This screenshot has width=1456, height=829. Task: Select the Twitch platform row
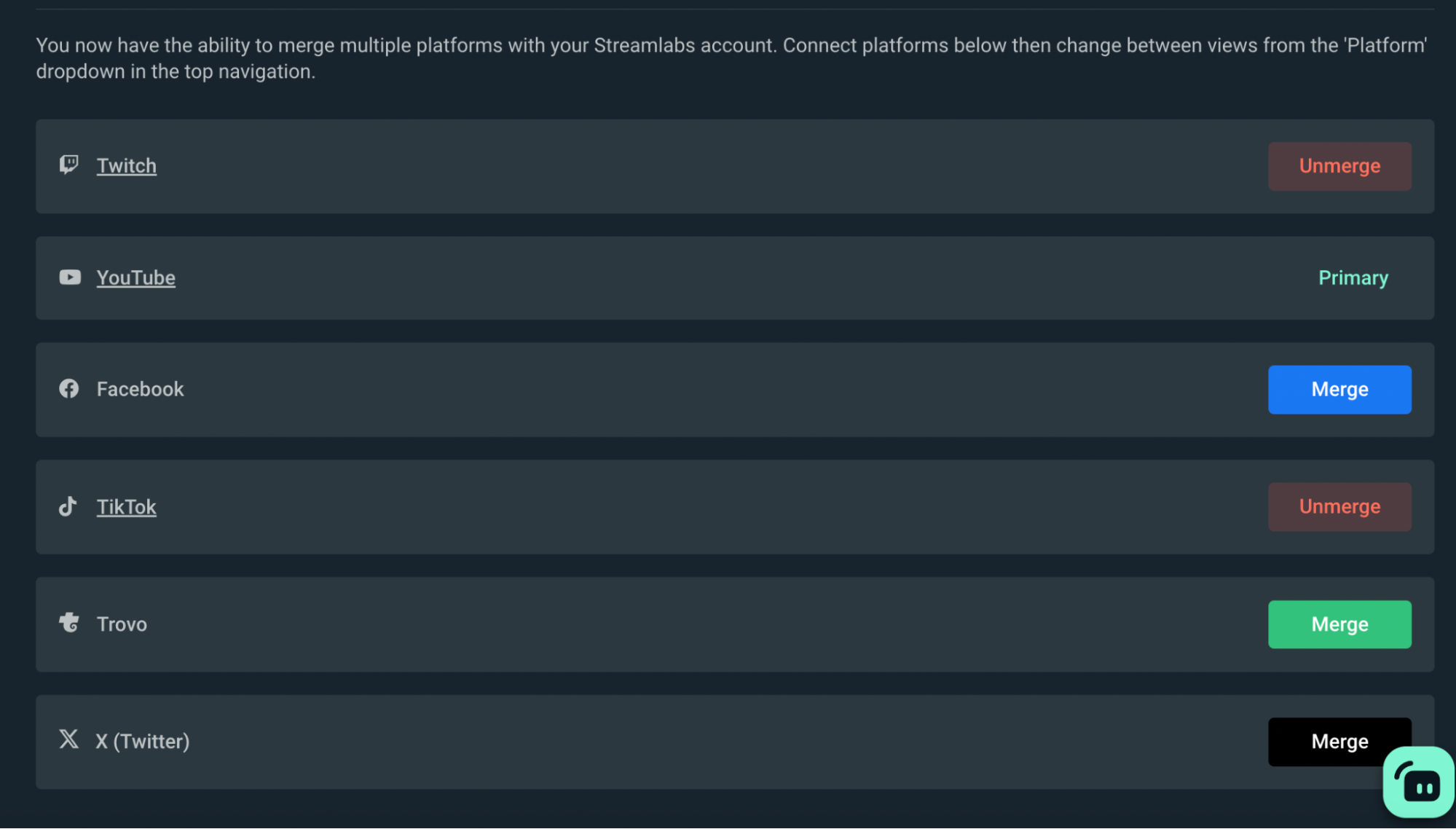[x=656, y=166]
